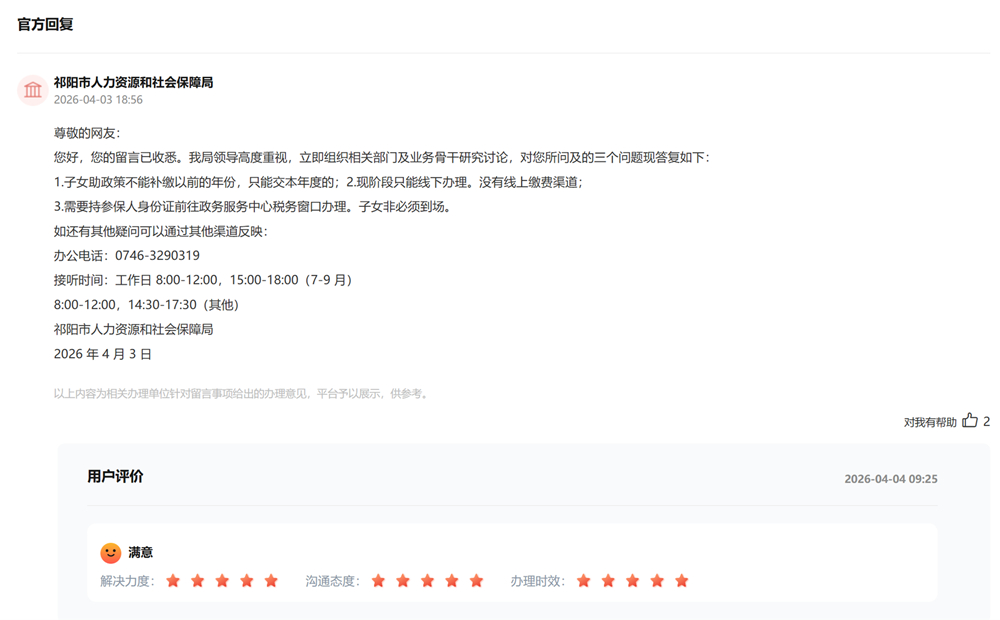This screenshot has width=1000, height=620.
Task: Click the line starting 3.需要持参保人身份证
Action: coord(253,207)
